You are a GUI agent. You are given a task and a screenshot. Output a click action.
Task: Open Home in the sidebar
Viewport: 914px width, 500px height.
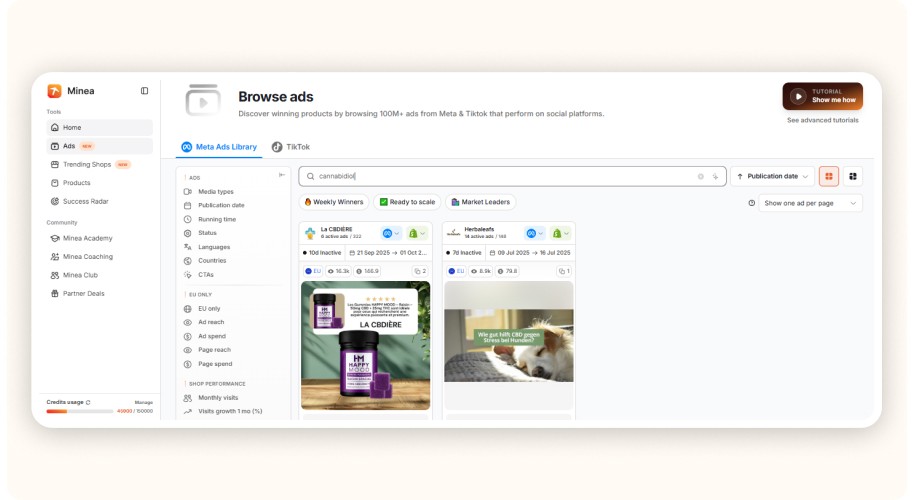(99, 127)
